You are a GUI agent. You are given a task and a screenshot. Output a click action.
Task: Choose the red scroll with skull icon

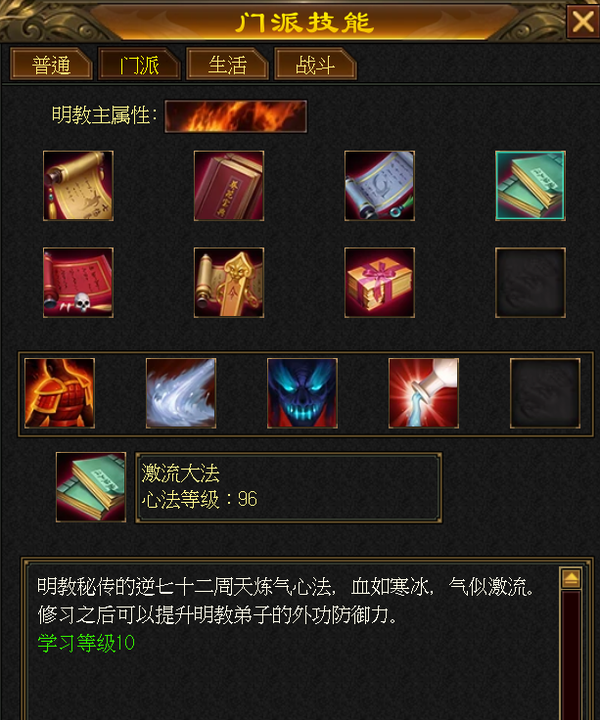point(78,282)
